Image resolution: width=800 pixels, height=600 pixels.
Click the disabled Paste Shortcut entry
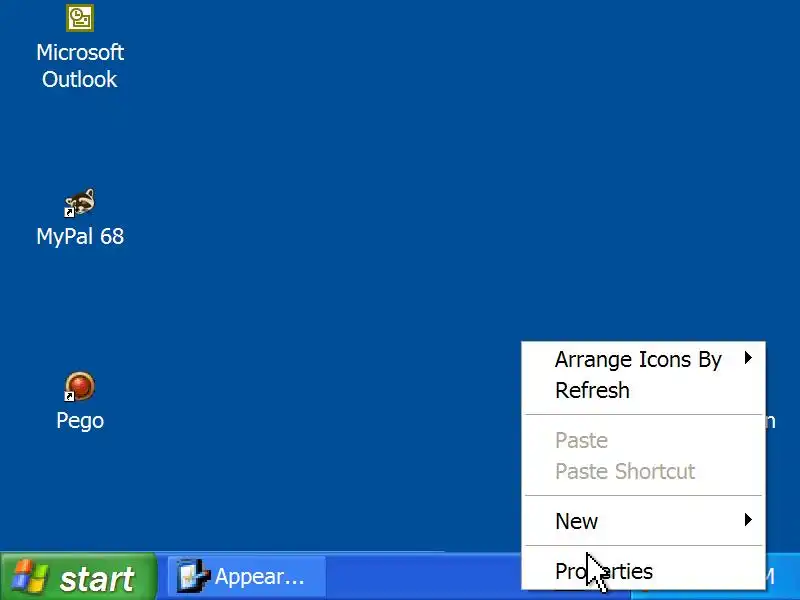coord(643,471)
